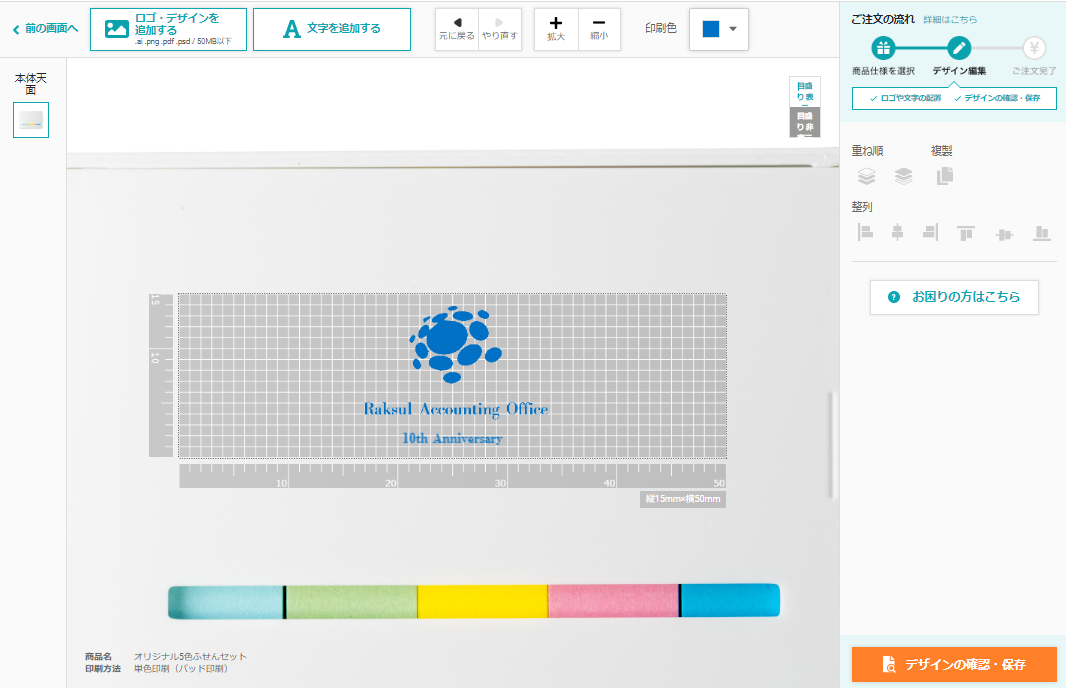Zoom in with the 拡大 plus icon

pos(556,29)
